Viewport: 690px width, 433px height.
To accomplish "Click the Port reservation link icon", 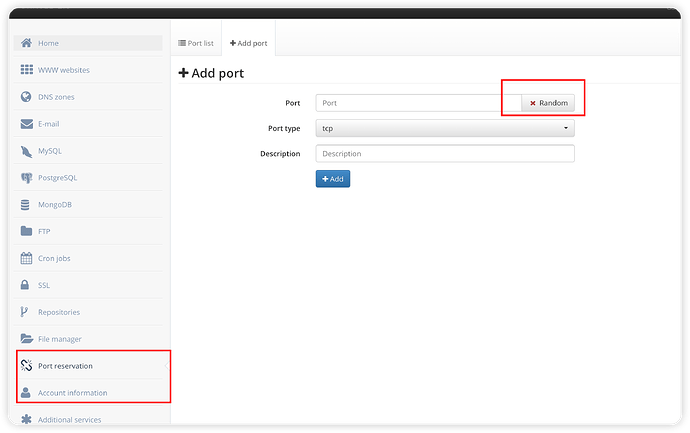I will 26,365.
